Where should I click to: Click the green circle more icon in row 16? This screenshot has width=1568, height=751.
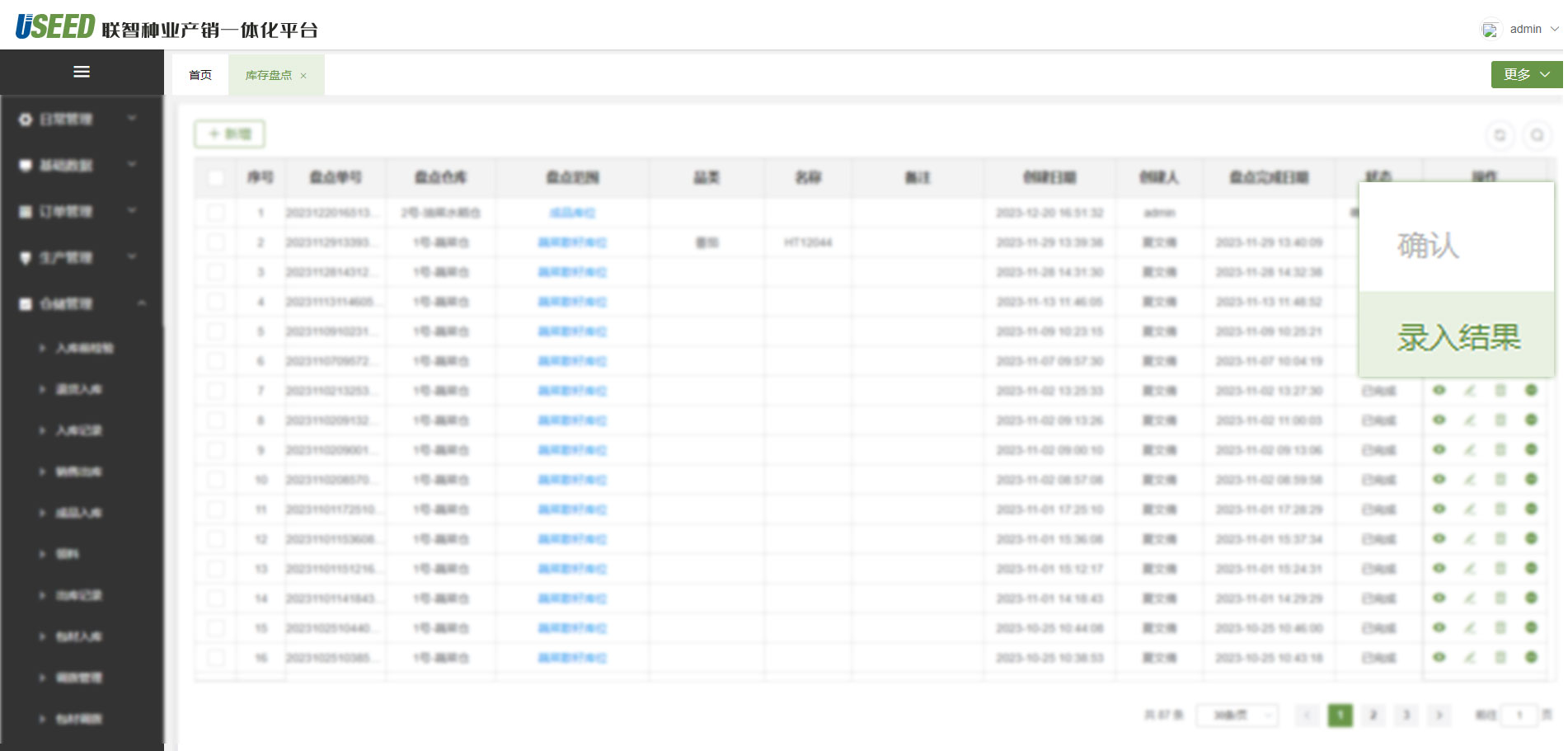[1531, 658]
